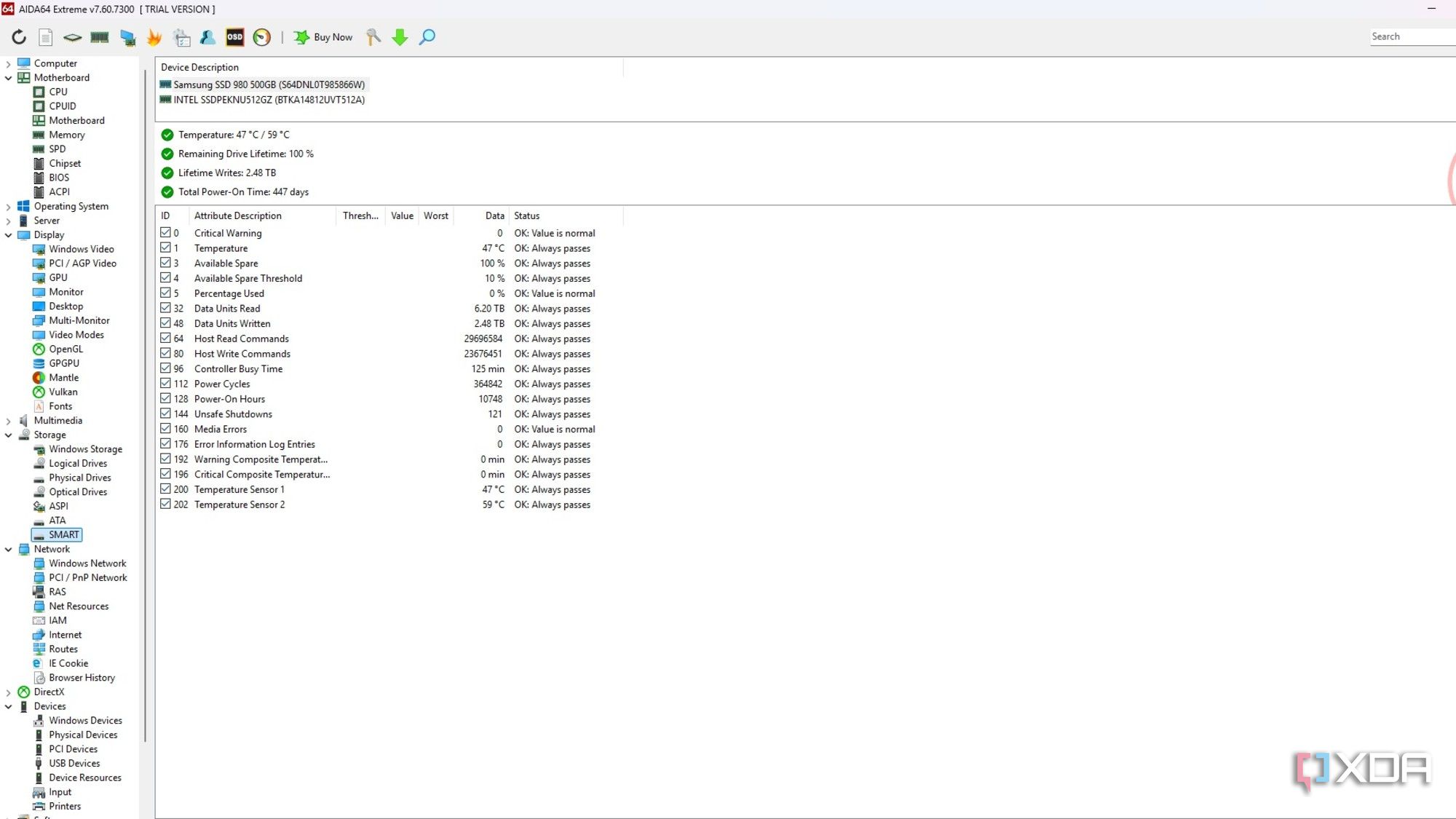
Task: Expand the Operating System tree node
Action: click(x=8, y=207)
